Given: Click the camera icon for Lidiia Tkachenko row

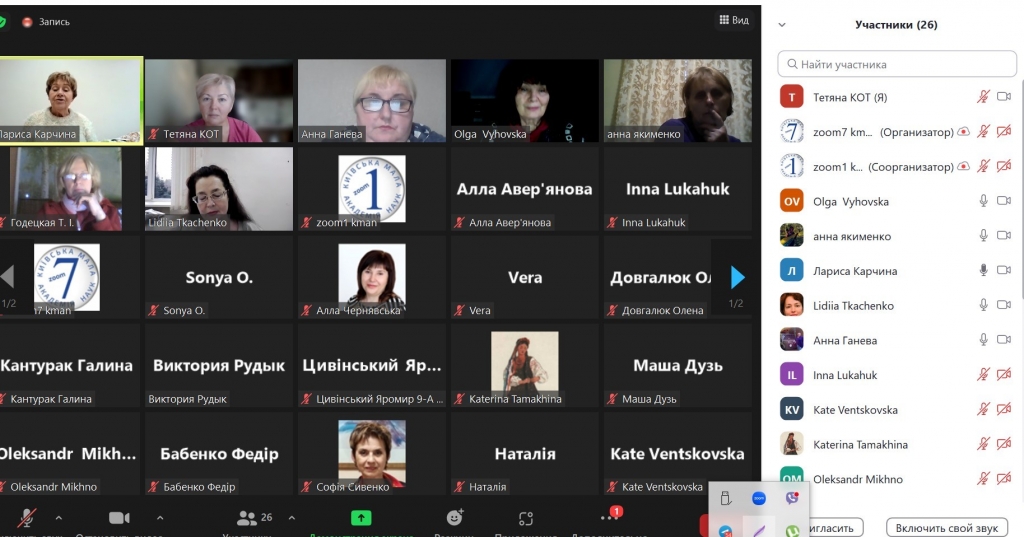Looking at the screenshot, I should point(1004,304).
